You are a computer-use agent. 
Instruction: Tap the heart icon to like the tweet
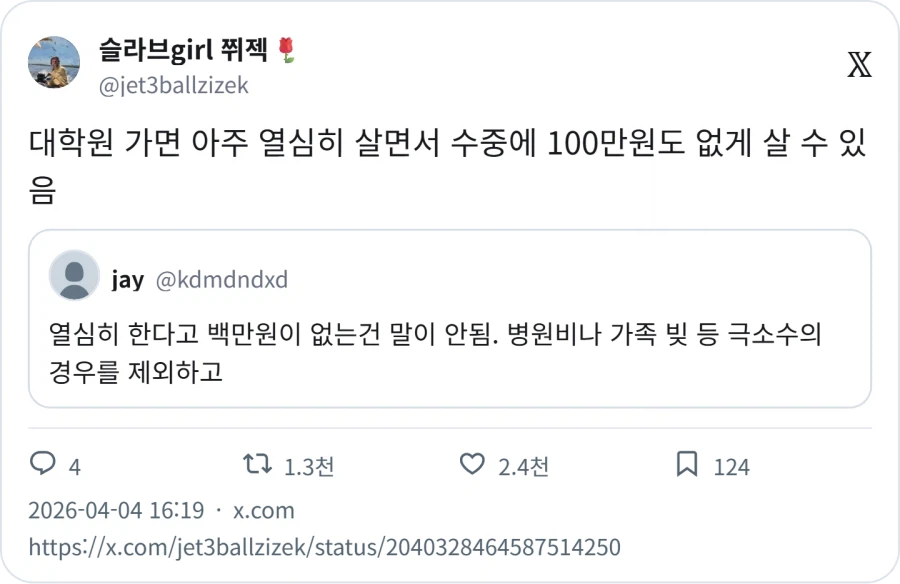click(x=475, y=465)
